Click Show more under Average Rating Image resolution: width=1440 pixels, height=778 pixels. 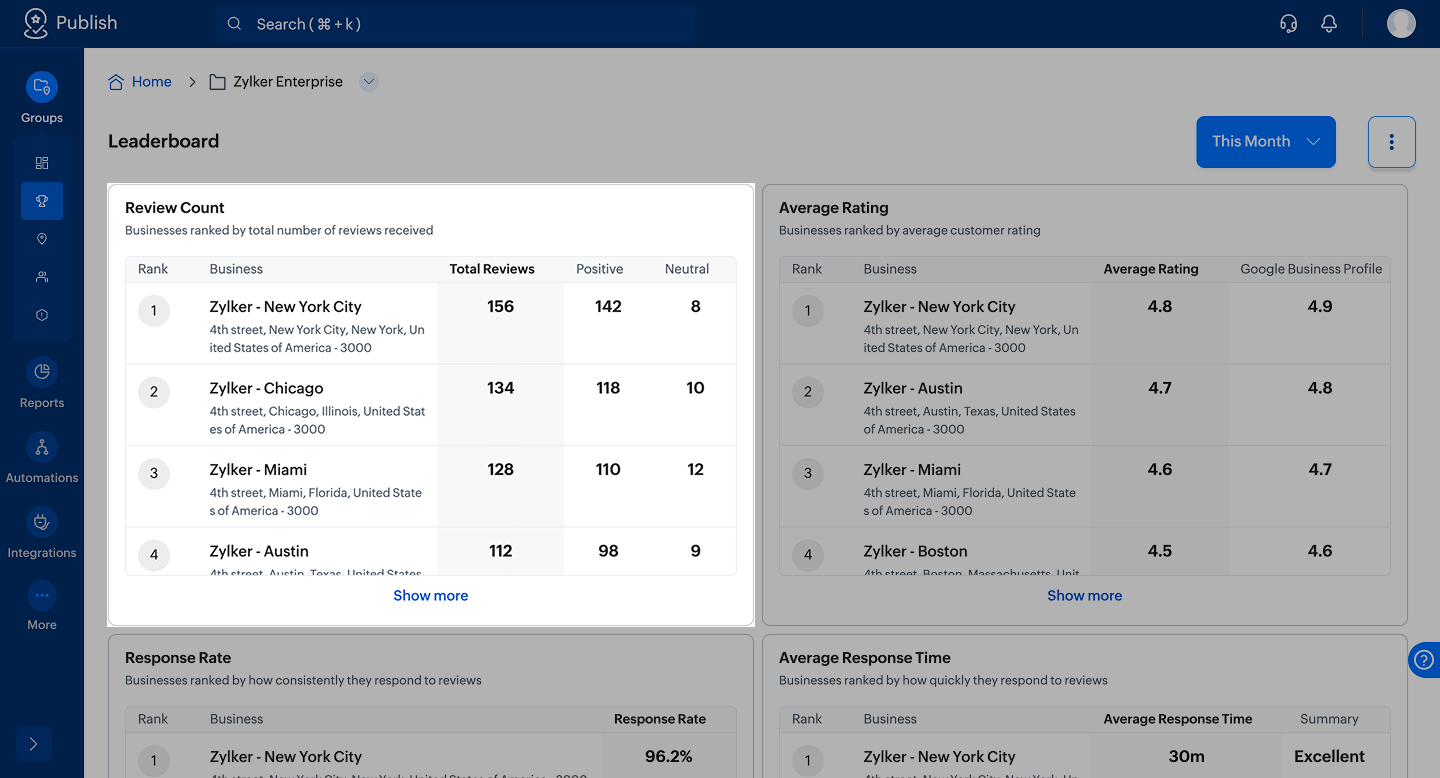point(1084,596)
